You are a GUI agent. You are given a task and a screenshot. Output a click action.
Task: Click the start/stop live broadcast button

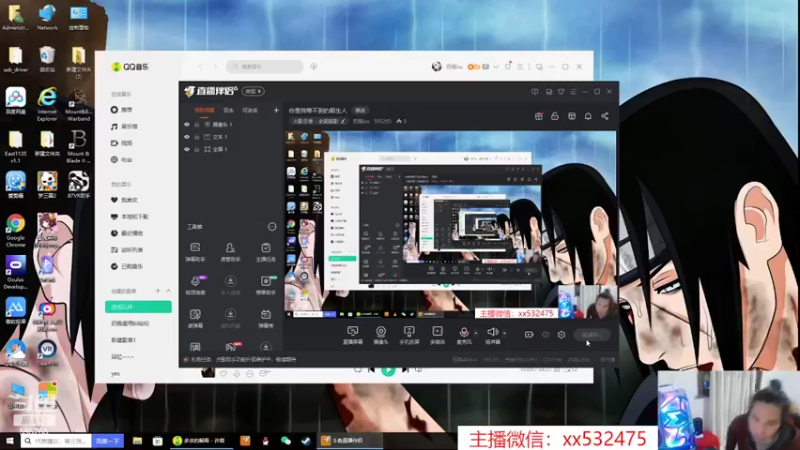tap(592, 335)
